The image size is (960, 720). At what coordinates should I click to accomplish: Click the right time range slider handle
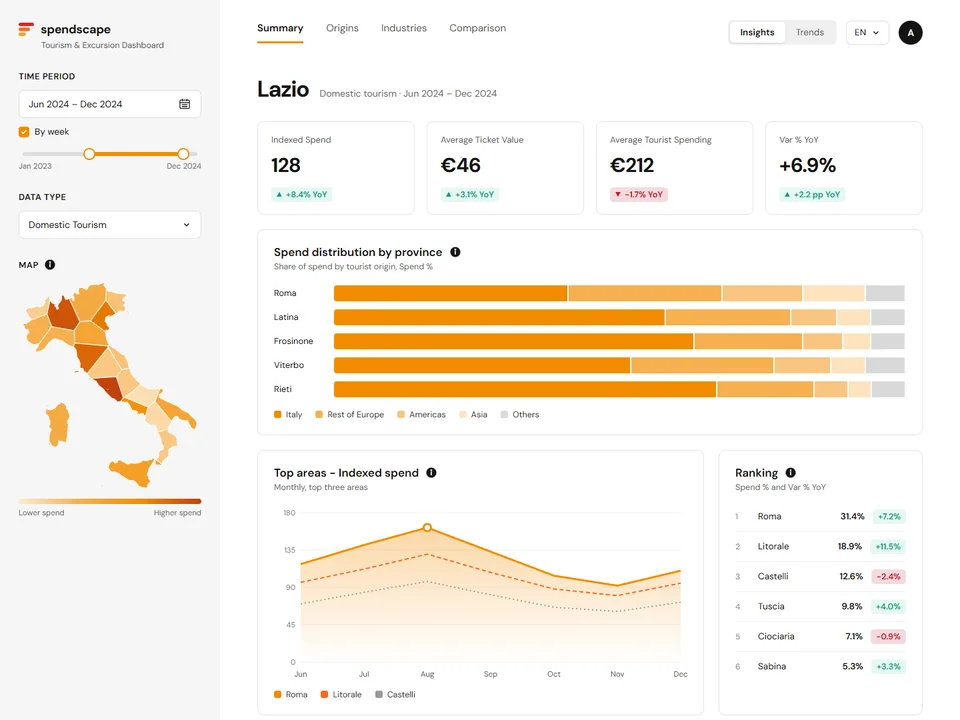pos(183,154)
